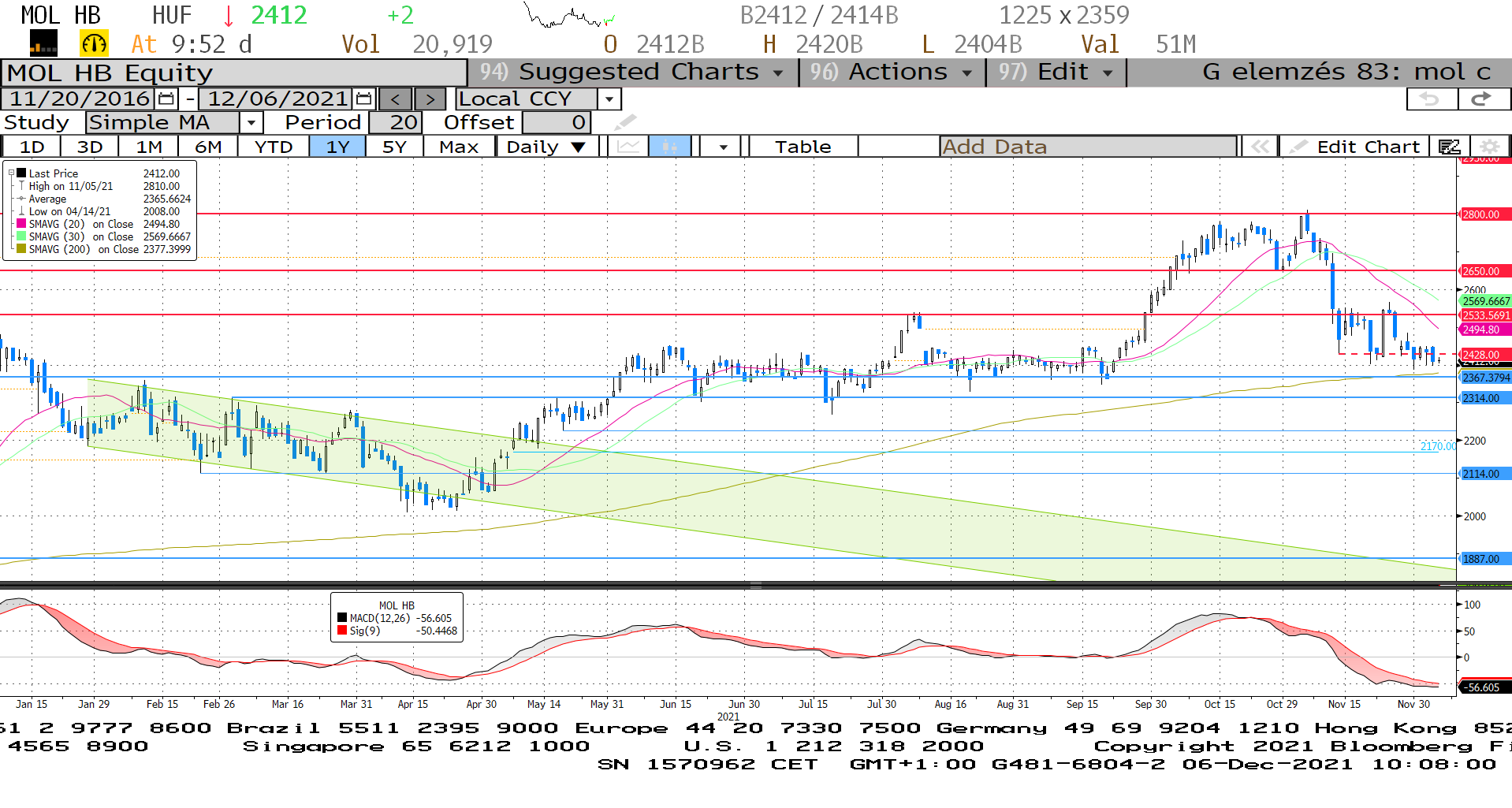
Task: Click the Last Price black legend swatch
Action: (22, 173)
